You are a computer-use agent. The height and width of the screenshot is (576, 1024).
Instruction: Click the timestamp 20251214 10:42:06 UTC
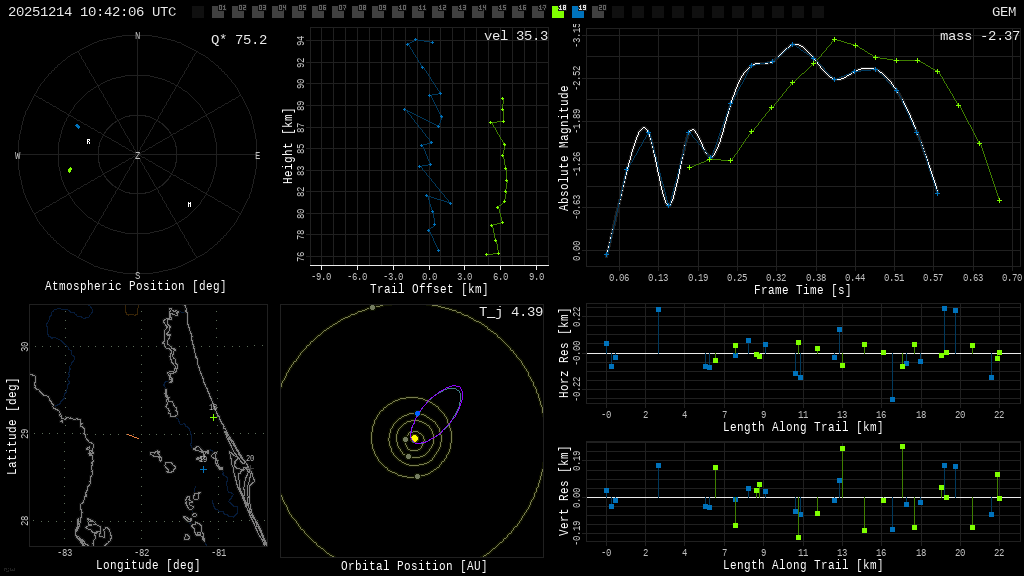pyautogui.click(x=92, y=12)
